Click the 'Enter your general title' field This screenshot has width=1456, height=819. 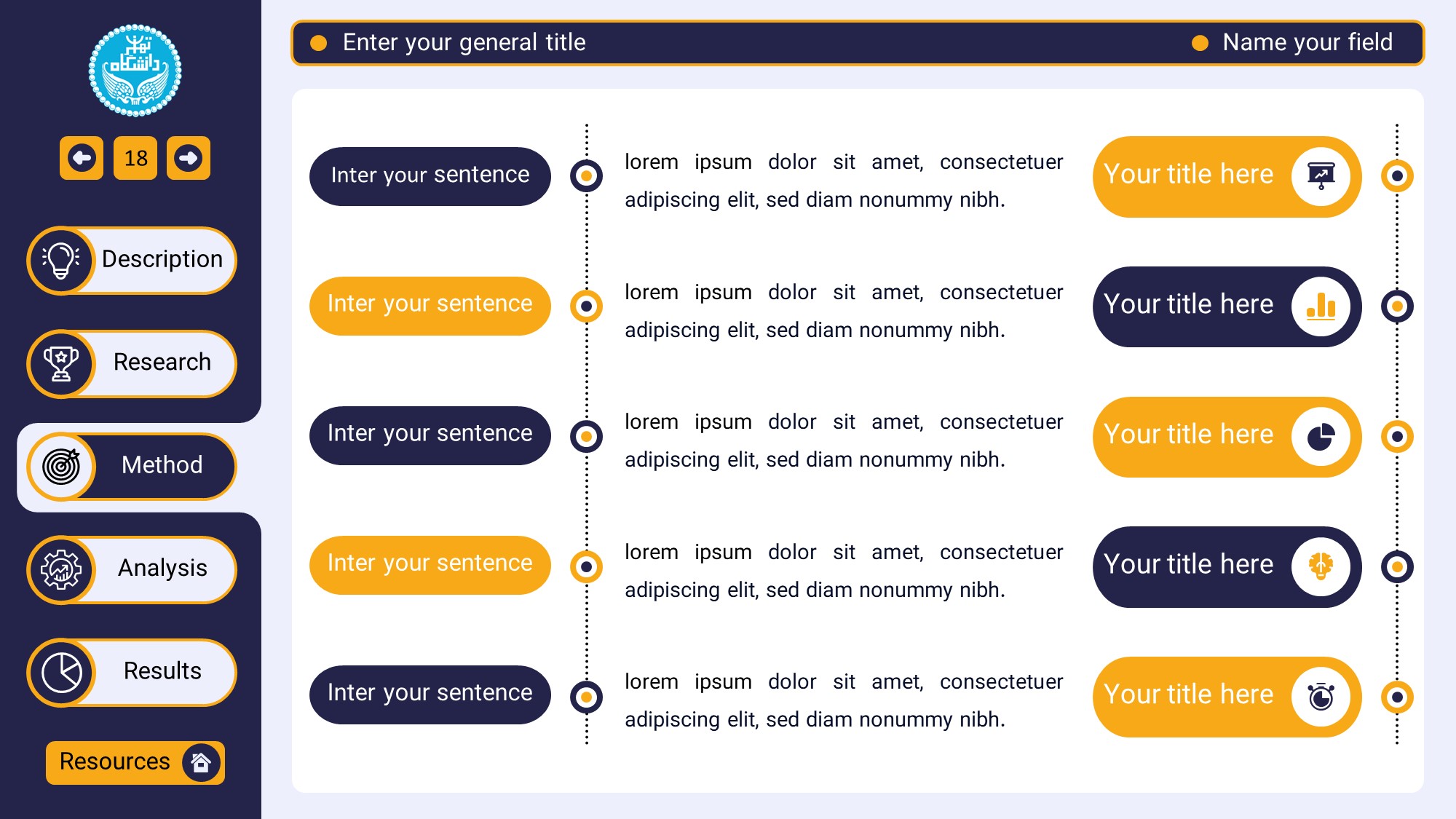tap(464, 43)
